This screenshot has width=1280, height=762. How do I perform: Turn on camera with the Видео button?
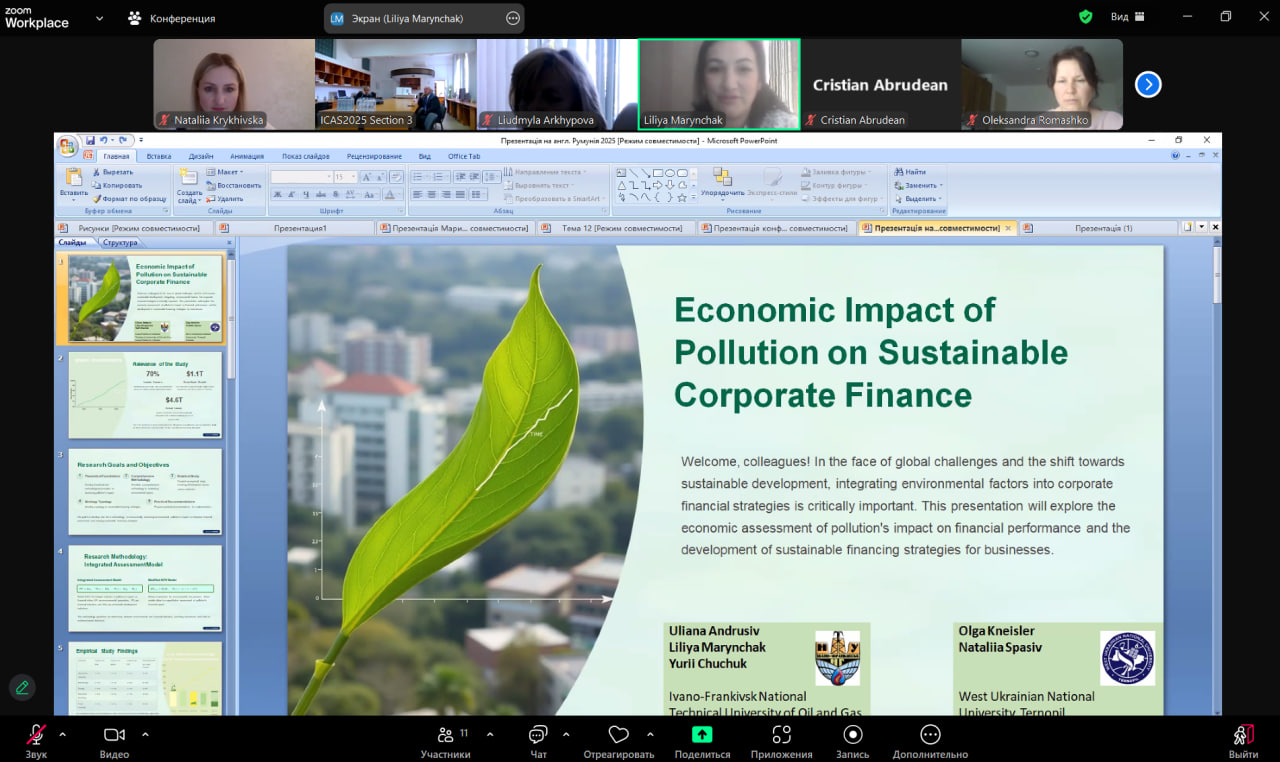click(x=115, y=741)
